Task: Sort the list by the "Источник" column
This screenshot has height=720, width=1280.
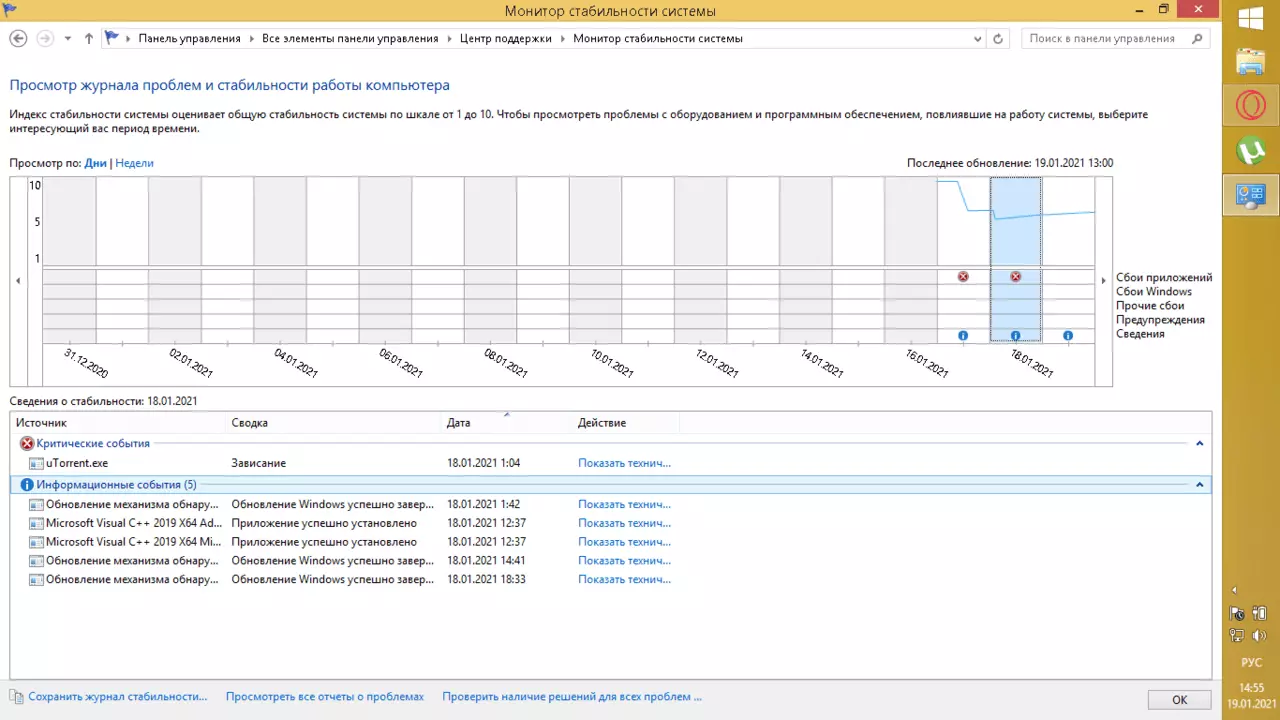Action: click(x=118, y=423)
